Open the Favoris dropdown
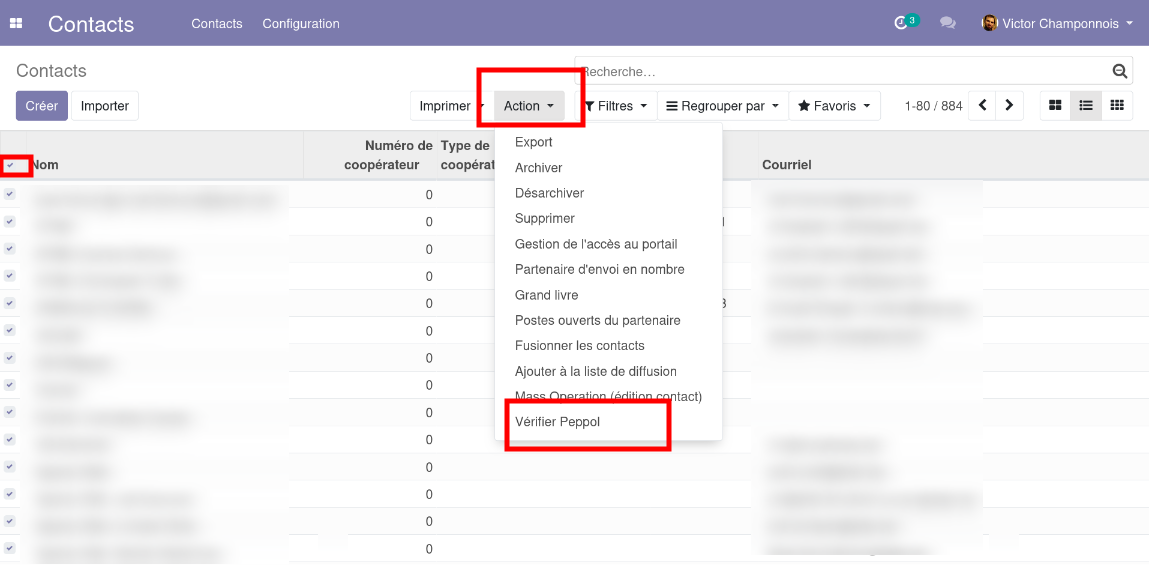 (834, 106)
